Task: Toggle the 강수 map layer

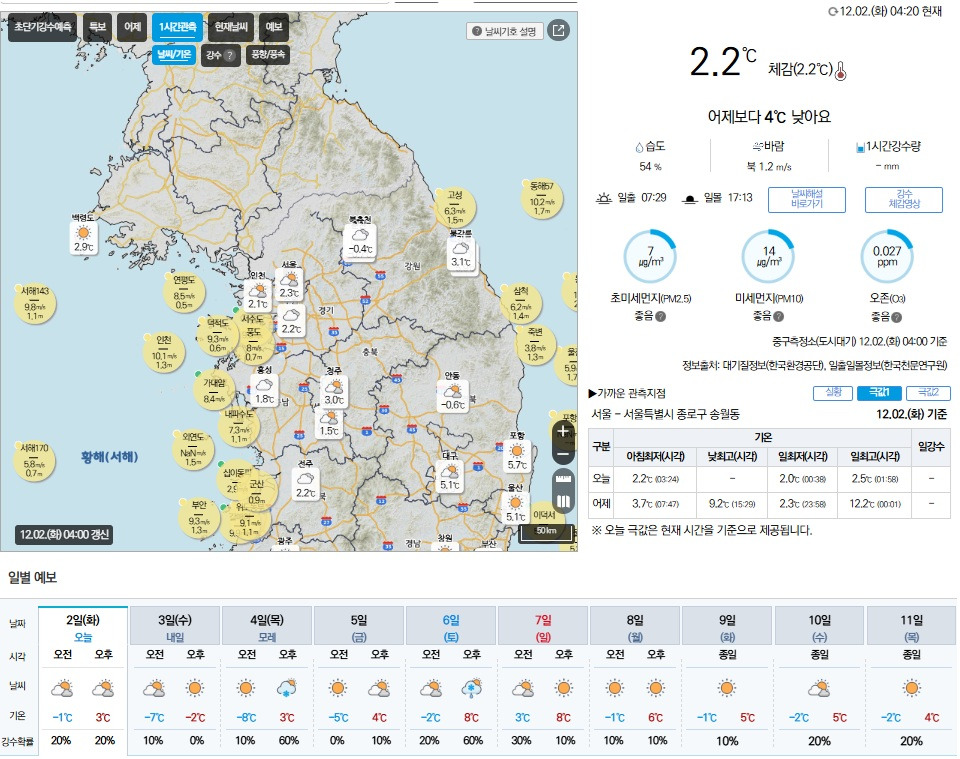Action: pyautogui.click(x=220, y=55)
